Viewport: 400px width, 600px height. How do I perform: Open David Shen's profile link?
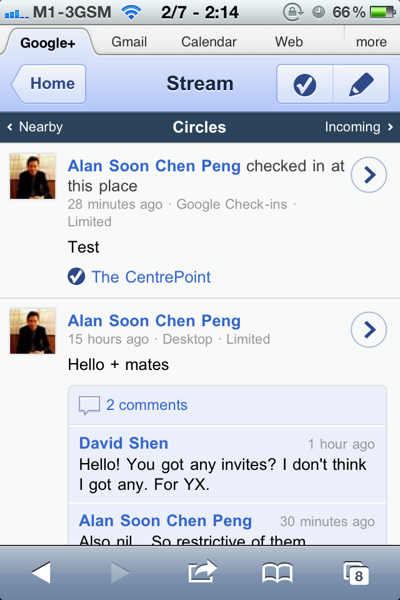(123, 443)
